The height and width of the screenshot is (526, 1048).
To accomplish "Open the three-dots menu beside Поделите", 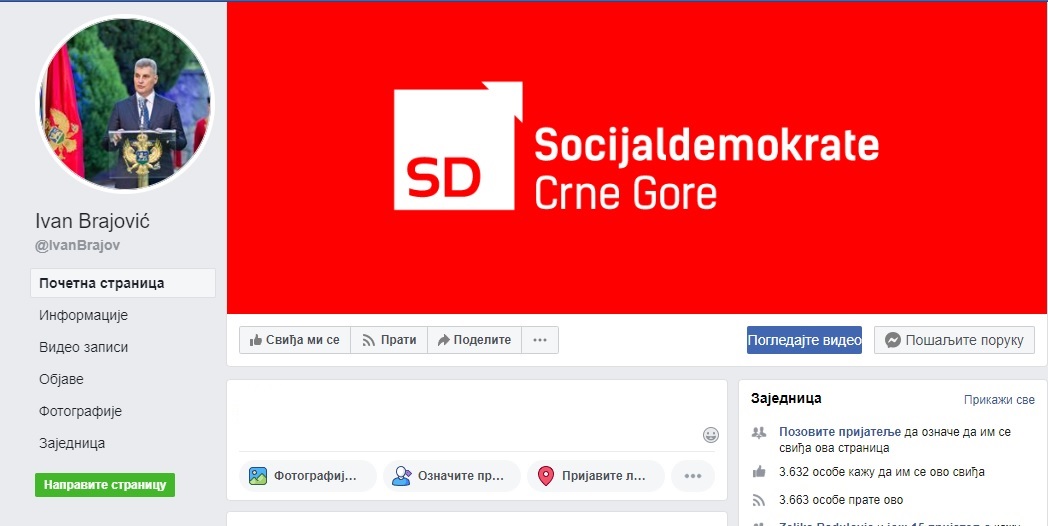I will 540,340.
